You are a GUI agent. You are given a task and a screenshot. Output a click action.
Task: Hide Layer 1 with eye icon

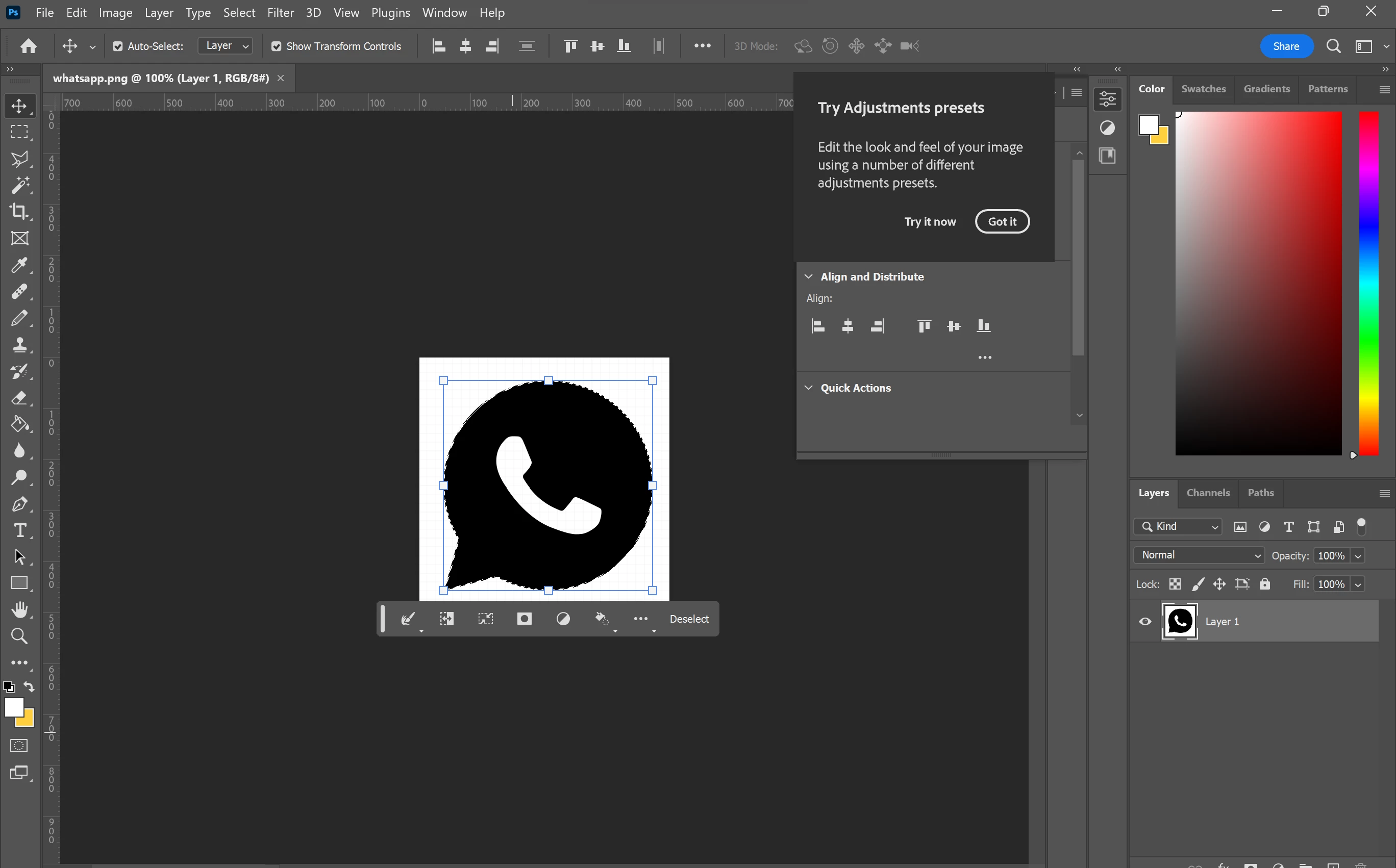pyautogui.click(x=1144, y=621)
